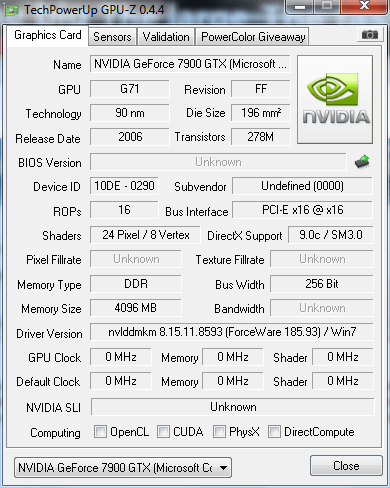The height and width of the screenshot is (488, 390).
Task: Open the Validation tab
Action: [166, 37]
